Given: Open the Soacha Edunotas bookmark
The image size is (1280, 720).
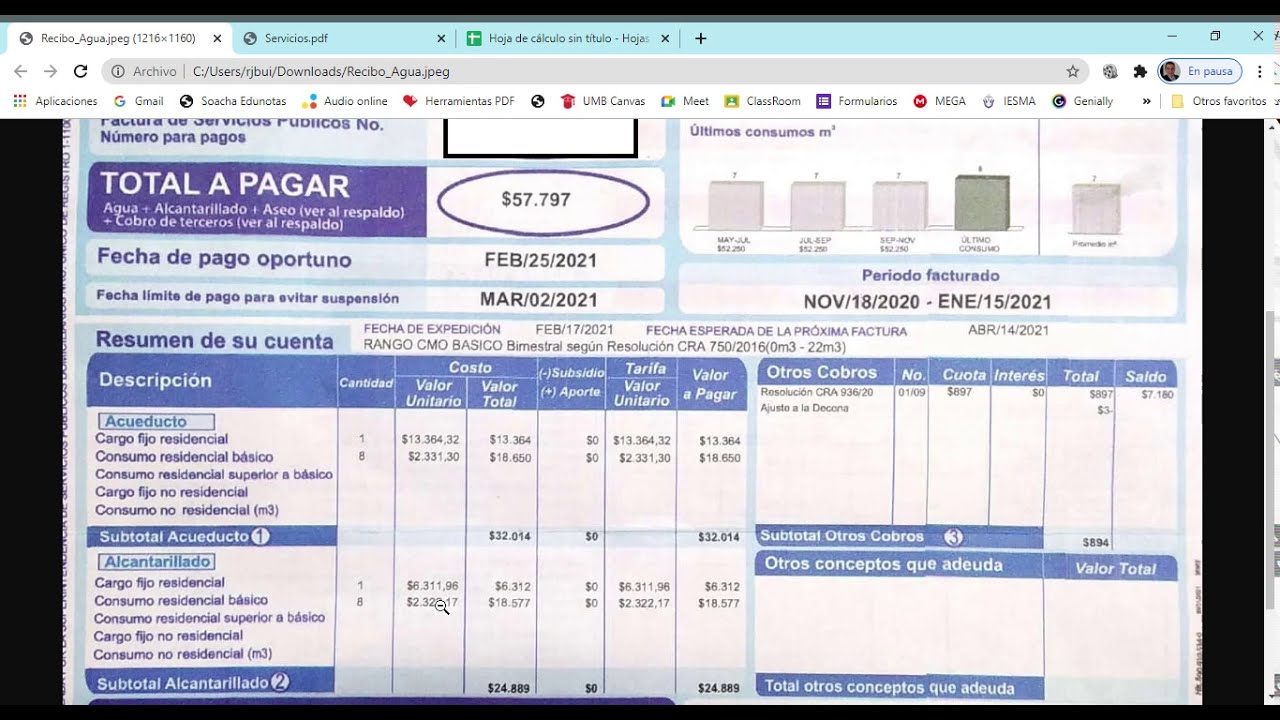Looking at the screenshot, I should [x=233, y=101].
